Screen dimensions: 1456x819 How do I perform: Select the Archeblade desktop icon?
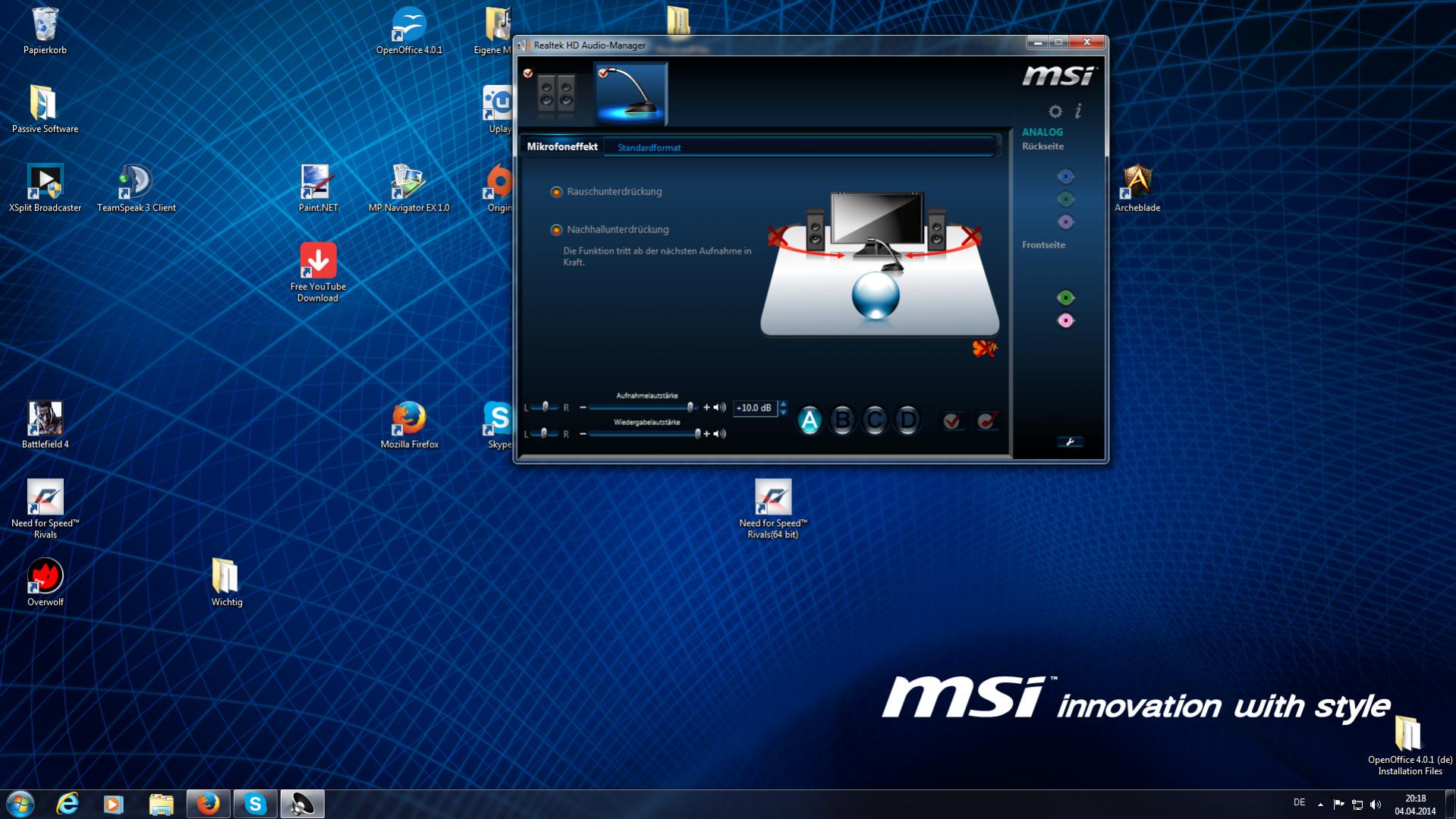pos(1137,188)
